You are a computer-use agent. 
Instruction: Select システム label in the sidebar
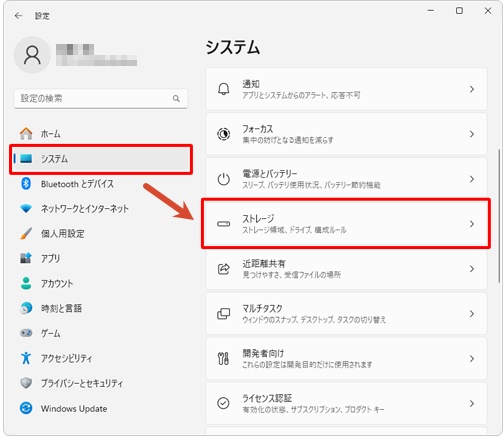[54, 159]
